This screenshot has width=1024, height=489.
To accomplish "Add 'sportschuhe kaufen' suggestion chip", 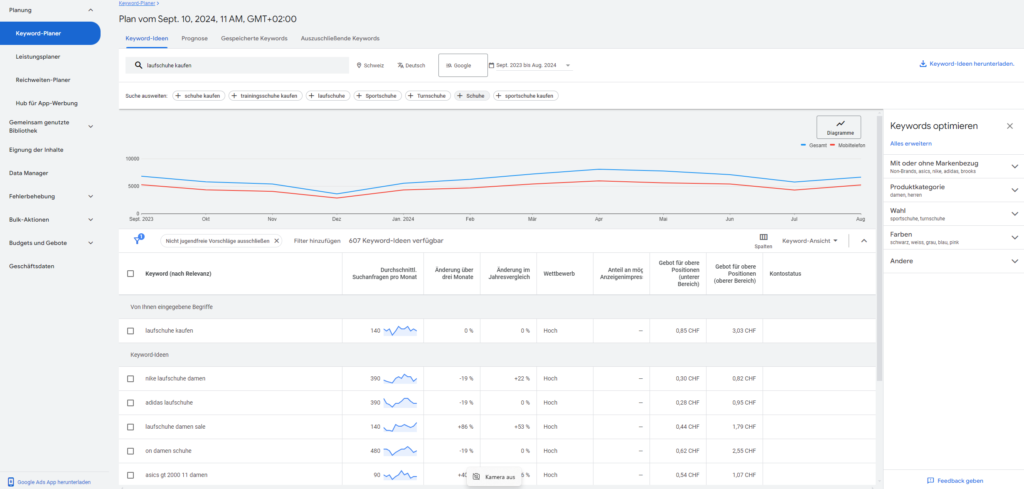I will click(x=526, y=96).
